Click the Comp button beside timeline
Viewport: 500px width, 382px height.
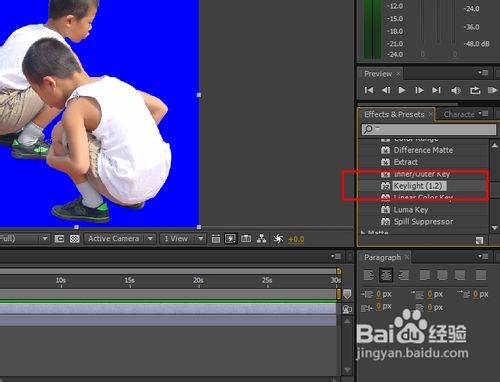[x=347, y=309]
